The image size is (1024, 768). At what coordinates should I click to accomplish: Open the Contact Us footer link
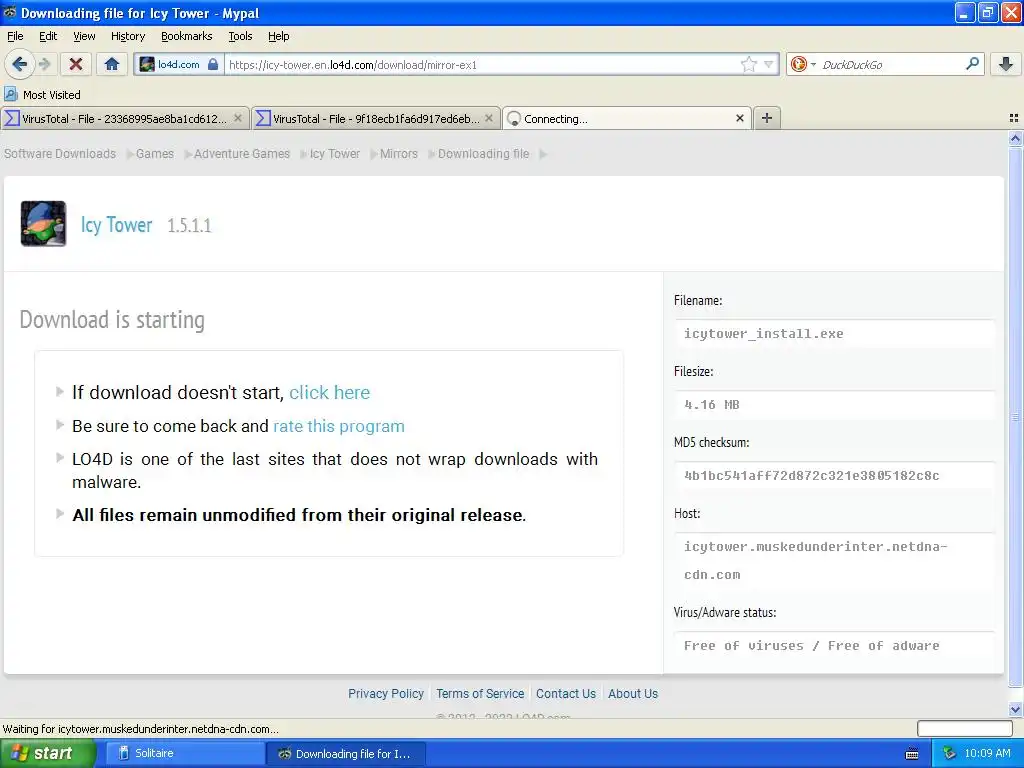(566, 694)
